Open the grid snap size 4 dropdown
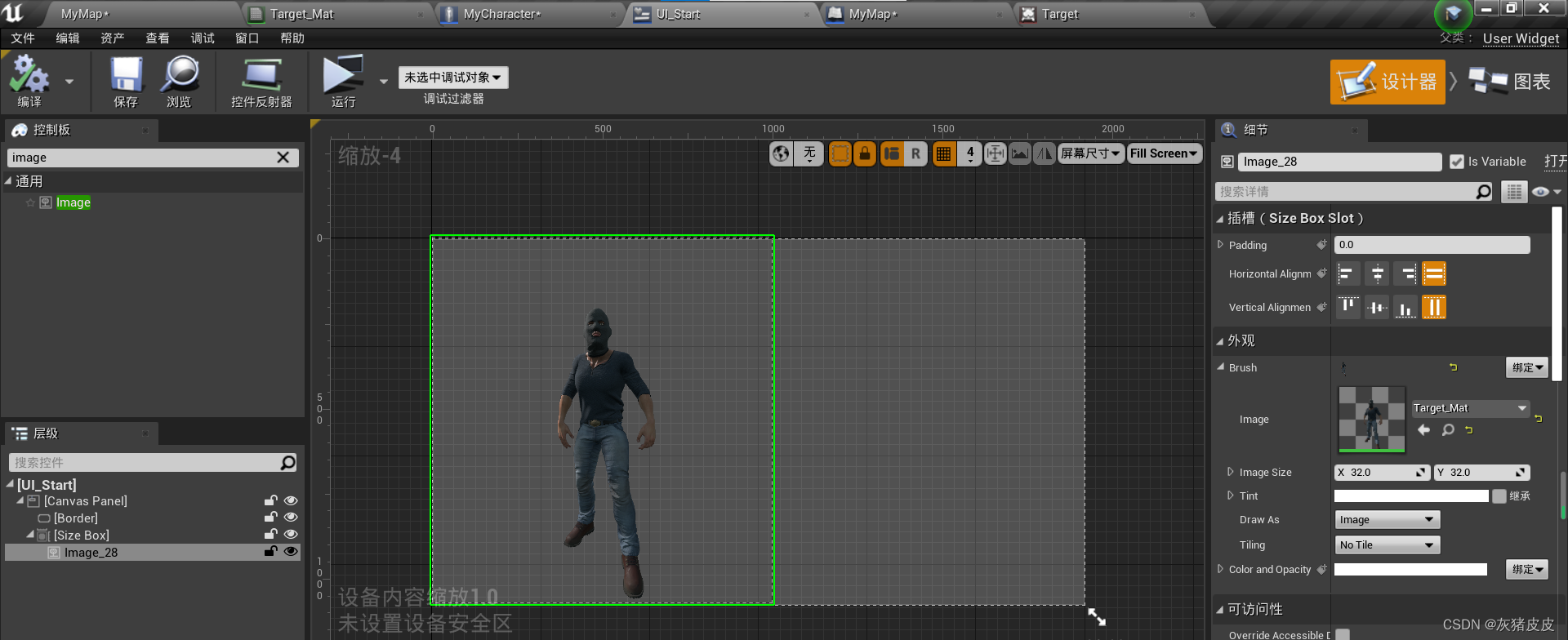 (970, 153)
